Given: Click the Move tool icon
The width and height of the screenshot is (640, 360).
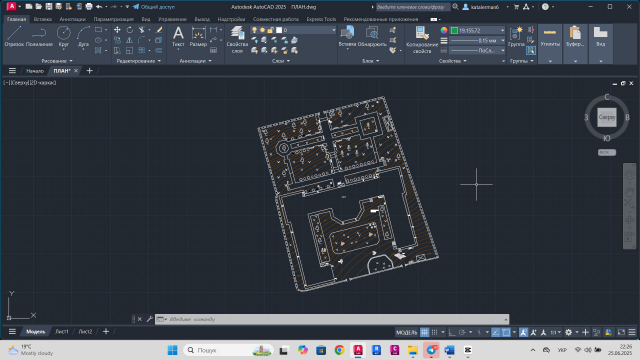Looking at the screenshot, I should [117, 30].
